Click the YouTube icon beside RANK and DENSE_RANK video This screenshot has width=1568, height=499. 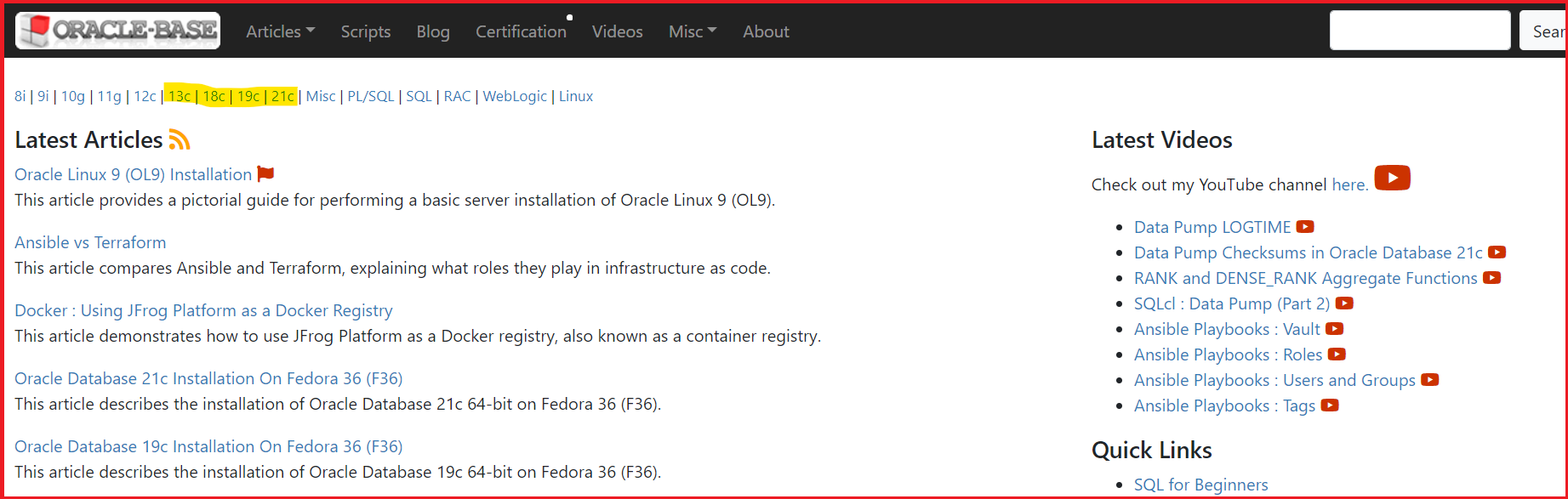pyautogui.click(x=1491, y=277)
